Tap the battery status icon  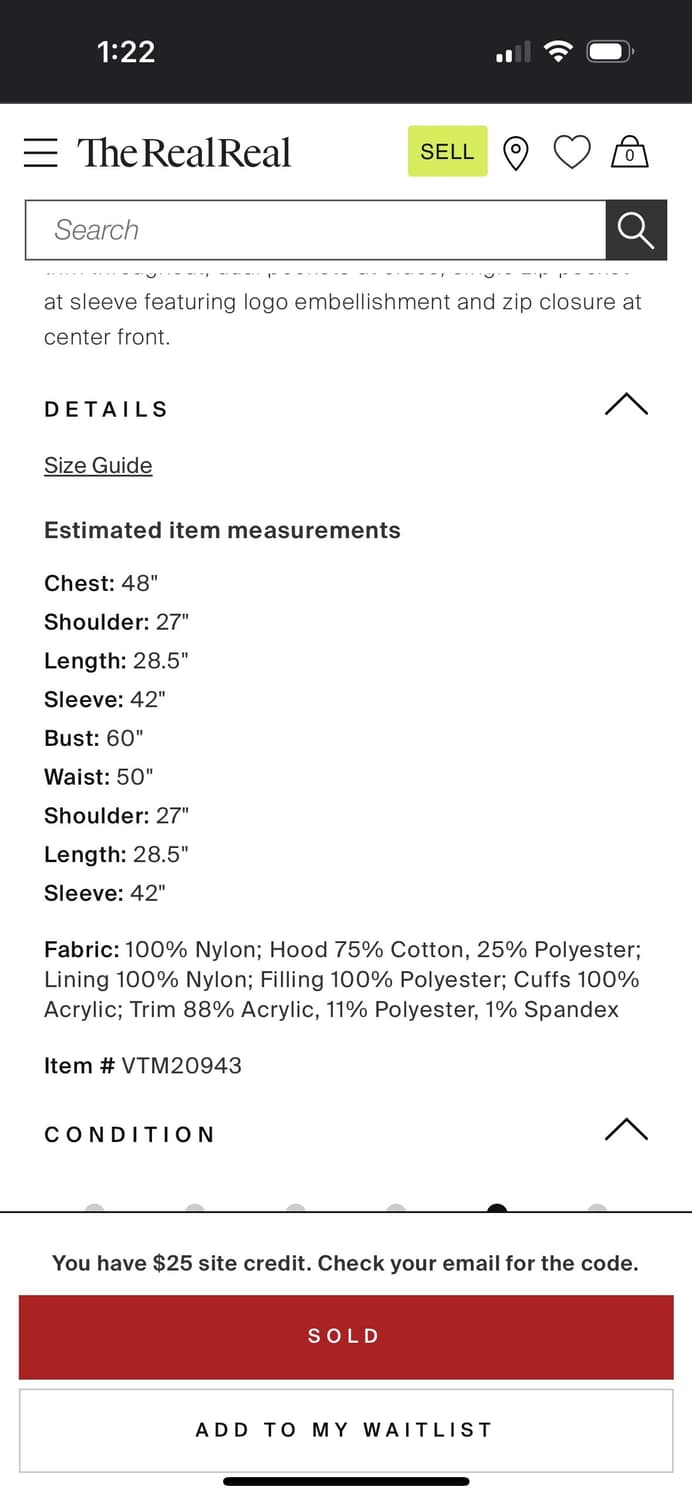point(609,51)
